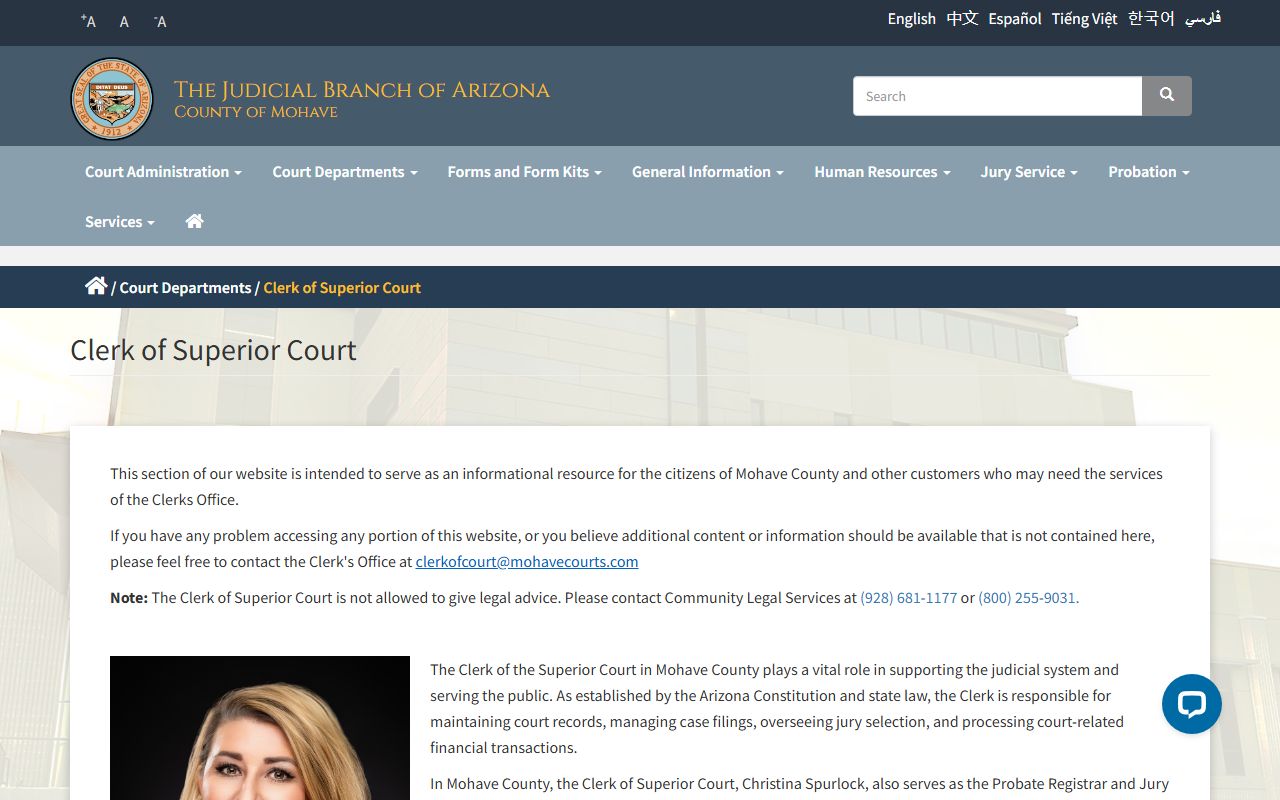The width and height of the screenshot is (1280, 800).
Task: Click the Clerk portrait photo
Action: 260,728
